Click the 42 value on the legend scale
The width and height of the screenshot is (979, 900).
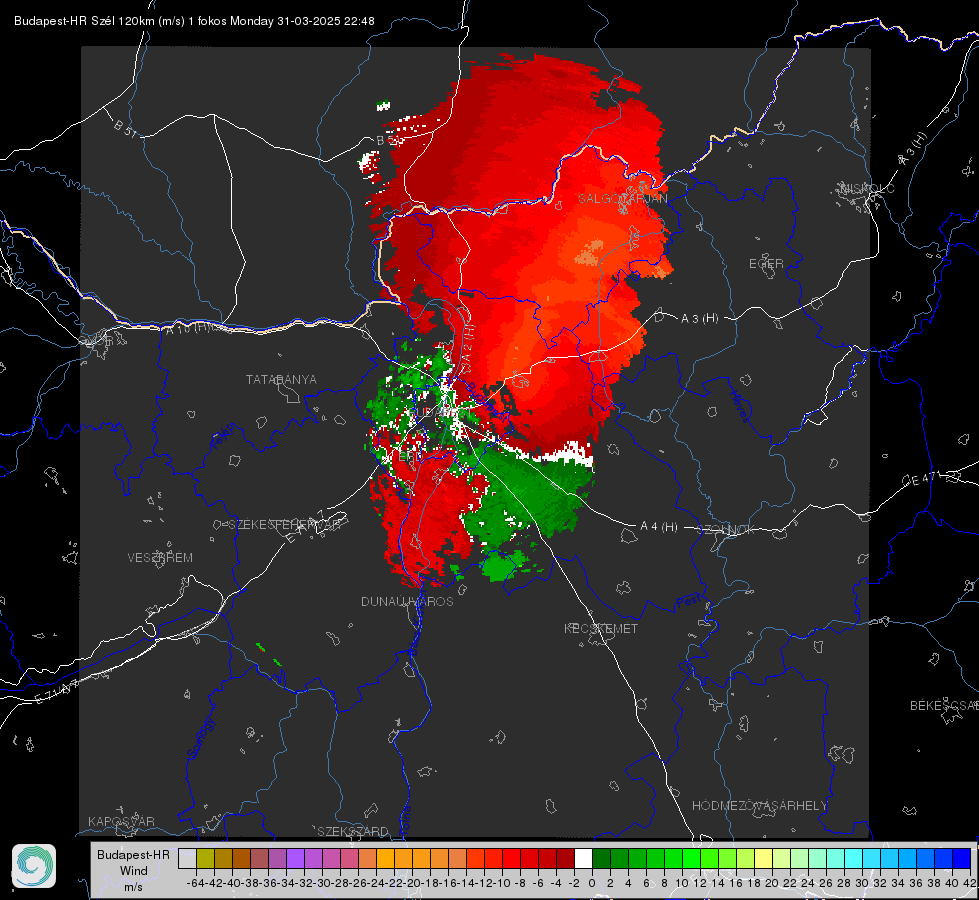(969, 883)
